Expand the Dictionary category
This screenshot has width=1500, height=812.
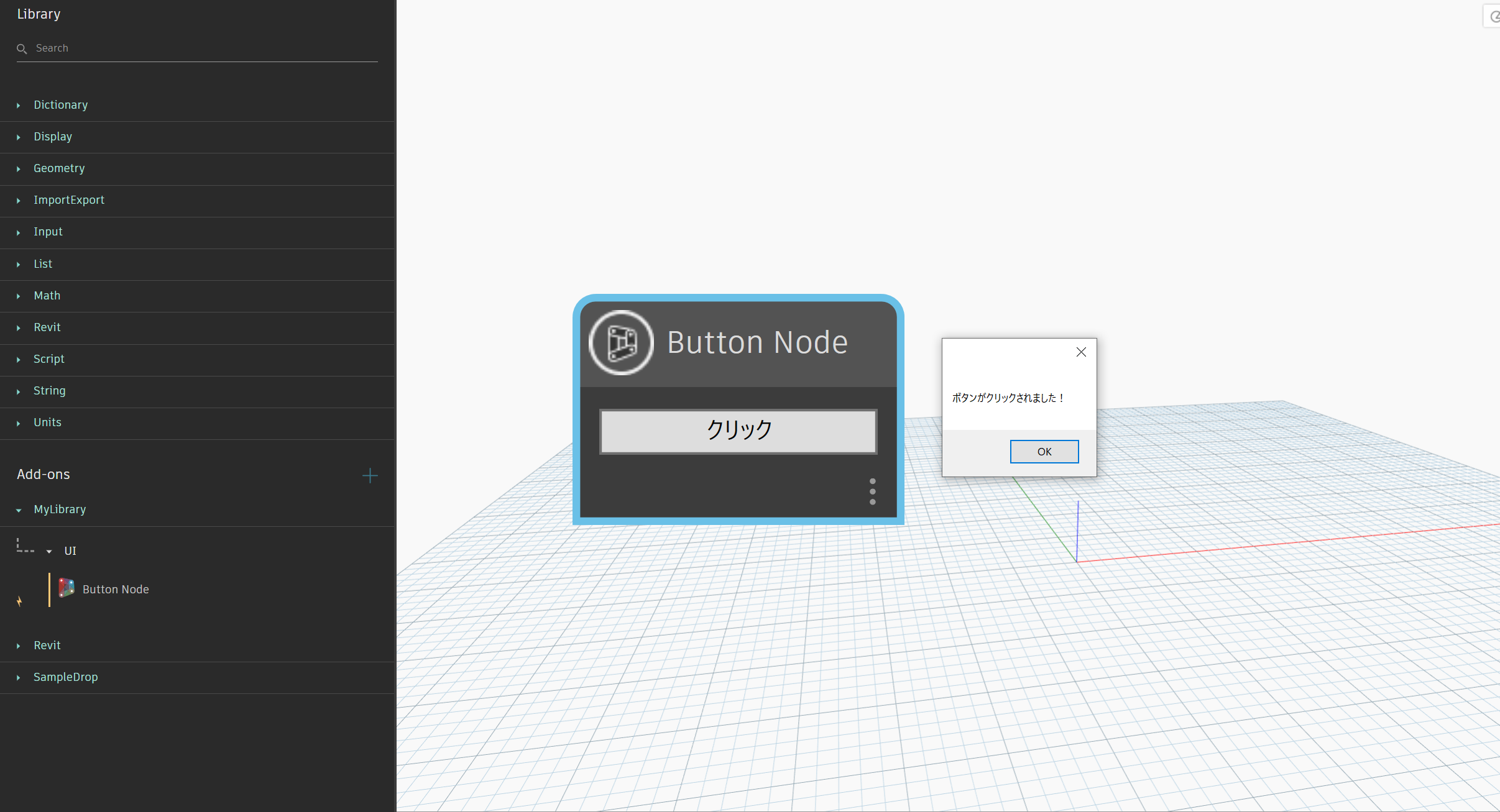60,105
